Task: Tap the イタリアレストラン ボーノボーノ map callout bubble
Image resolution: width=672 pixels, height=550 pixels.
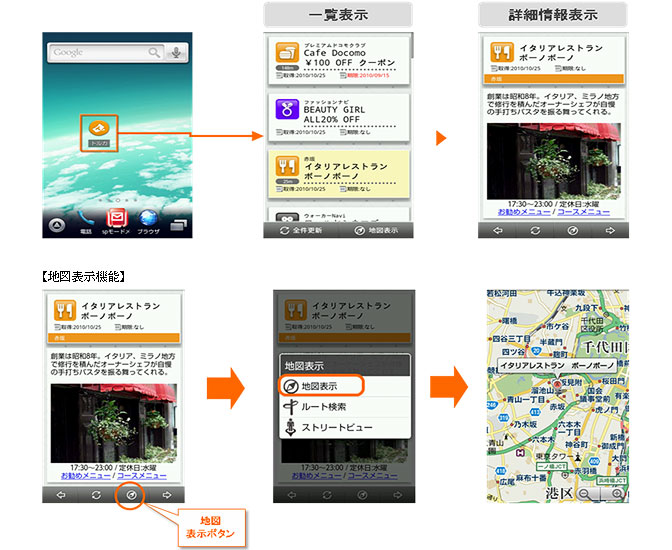Action: (x=557, y=366)
